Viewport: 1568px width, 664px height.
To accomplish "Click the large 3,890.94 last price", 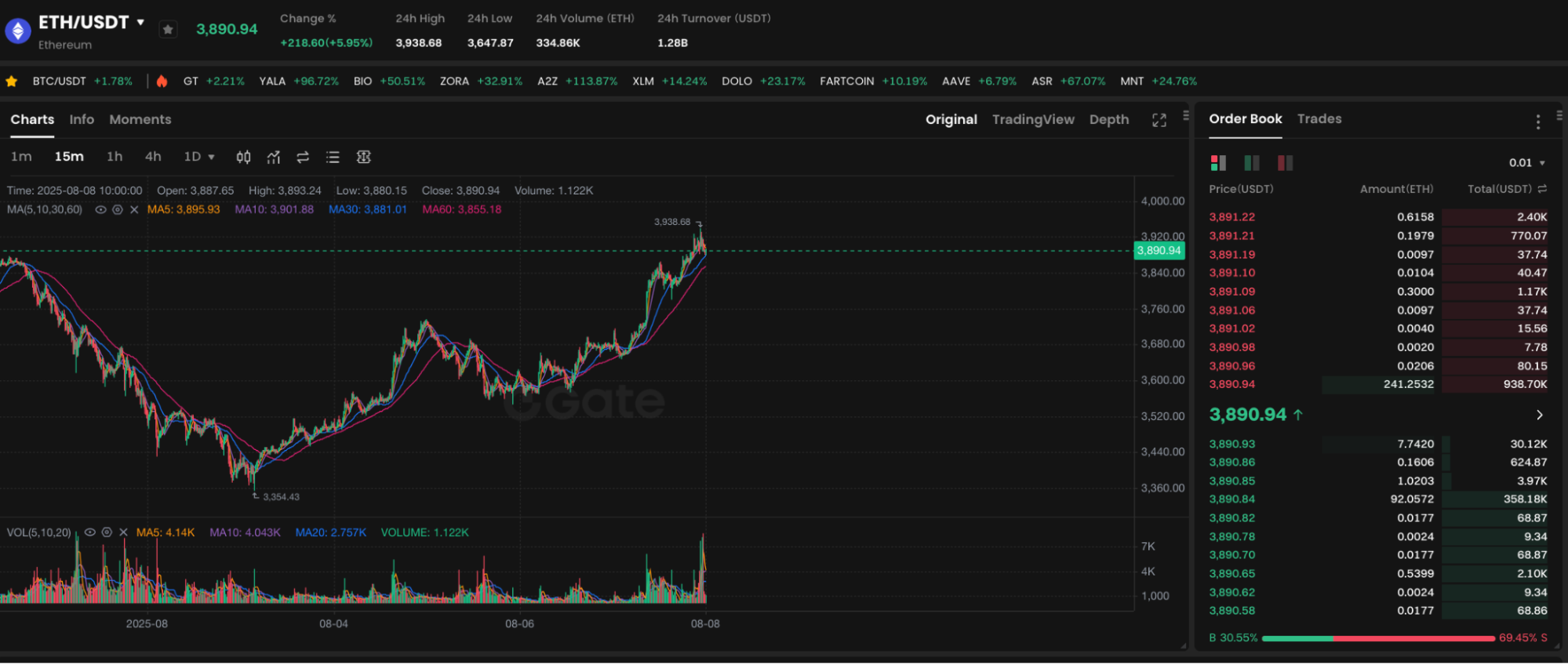I will click(x=1247, y=415).
